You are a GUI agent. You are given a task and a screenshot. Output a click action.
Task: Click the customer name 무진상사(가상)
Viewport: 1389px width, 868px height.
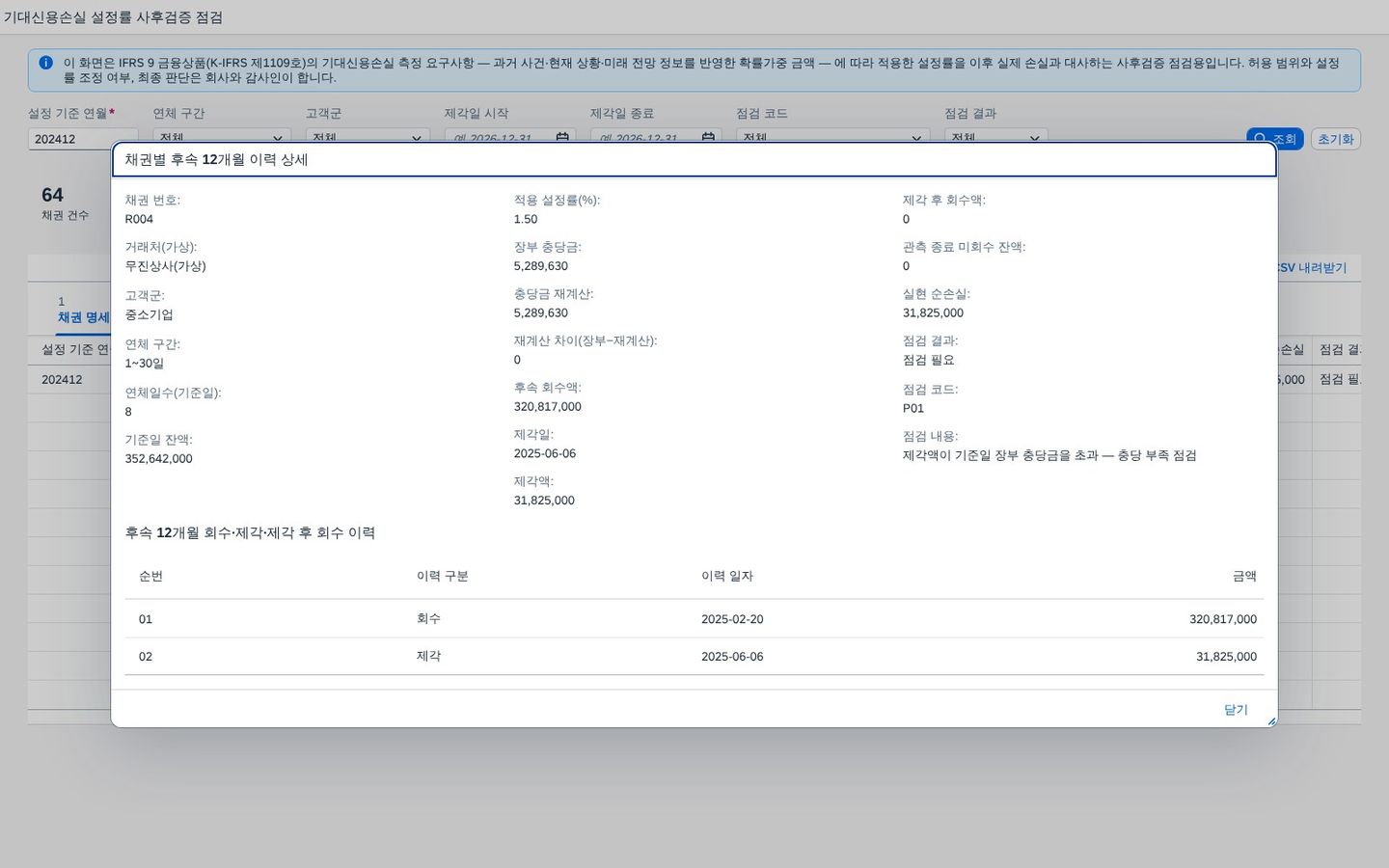click(x=165, y=266)
